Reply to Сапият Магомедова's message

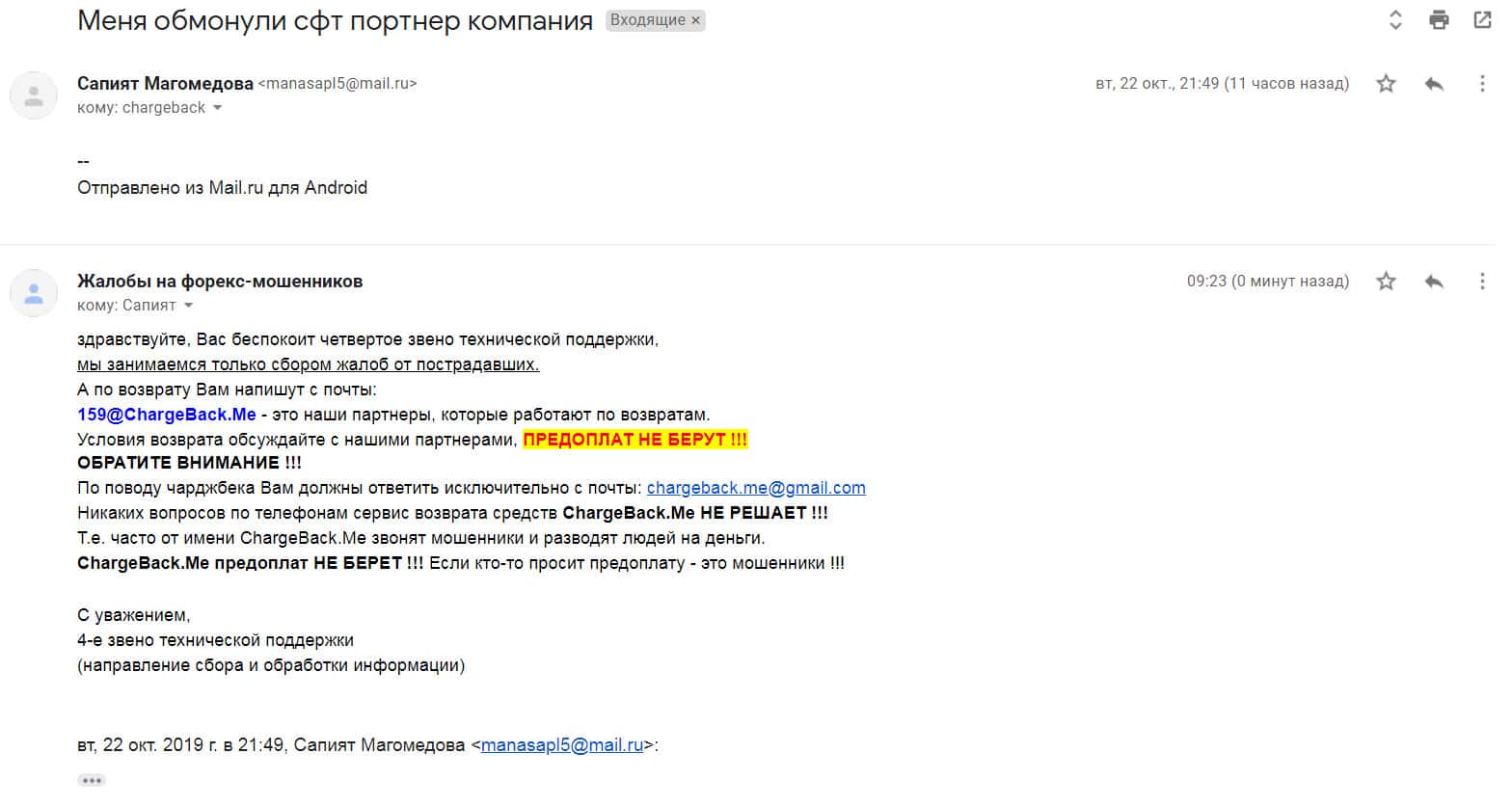tap(1434, 84)
